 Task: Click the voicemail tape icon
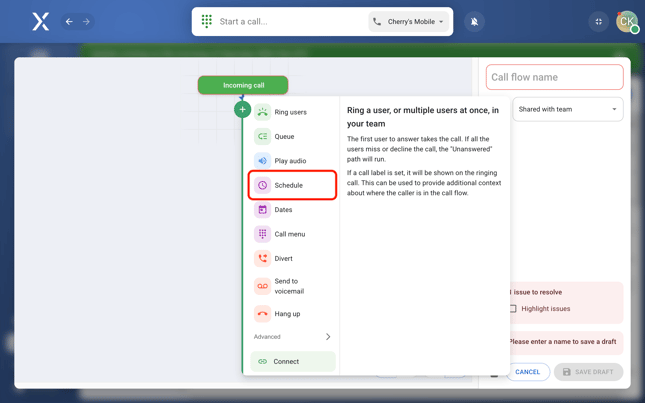click(x=262, y=286)
